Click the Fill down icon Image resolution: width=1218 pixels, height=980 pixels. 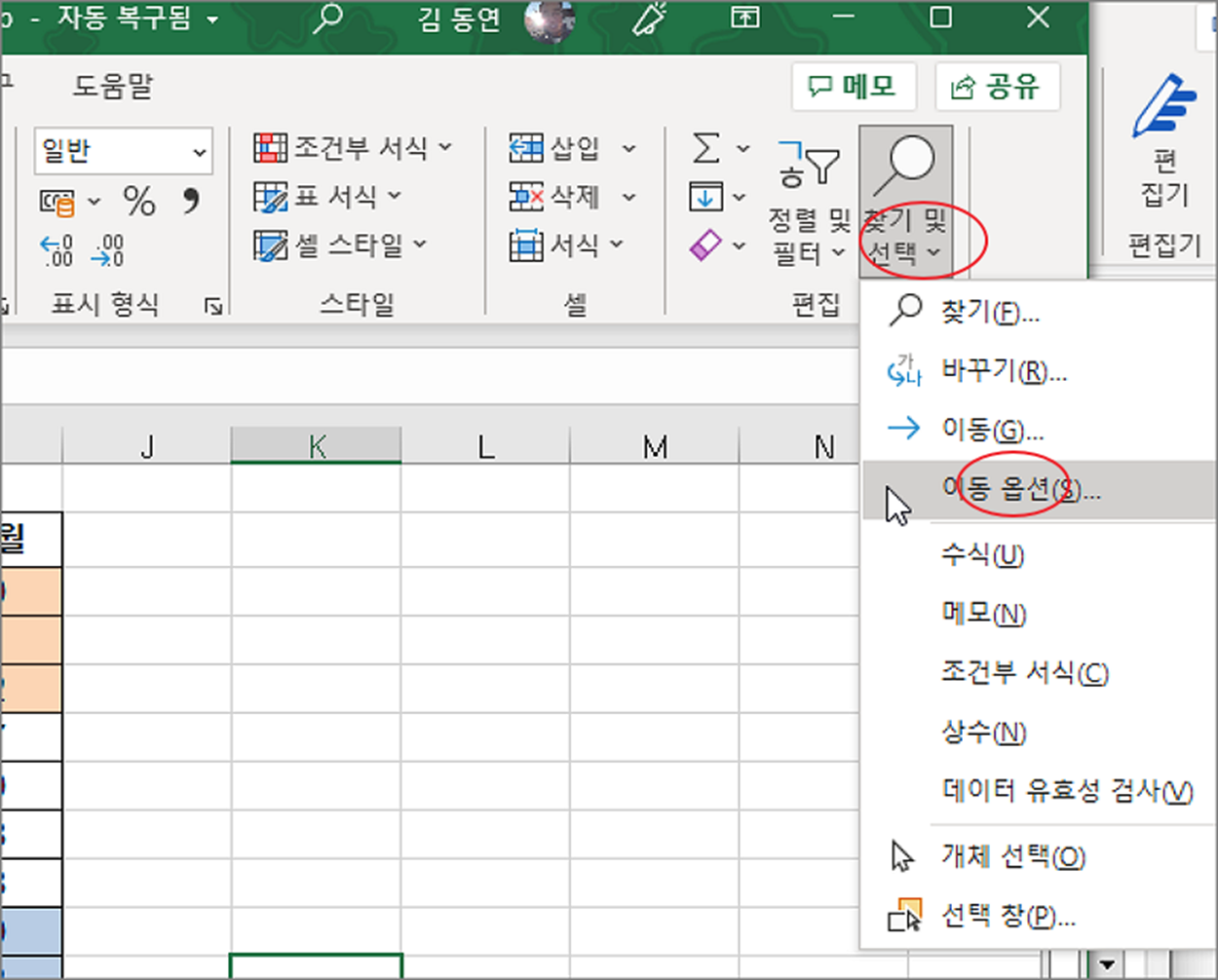(706, 197)
